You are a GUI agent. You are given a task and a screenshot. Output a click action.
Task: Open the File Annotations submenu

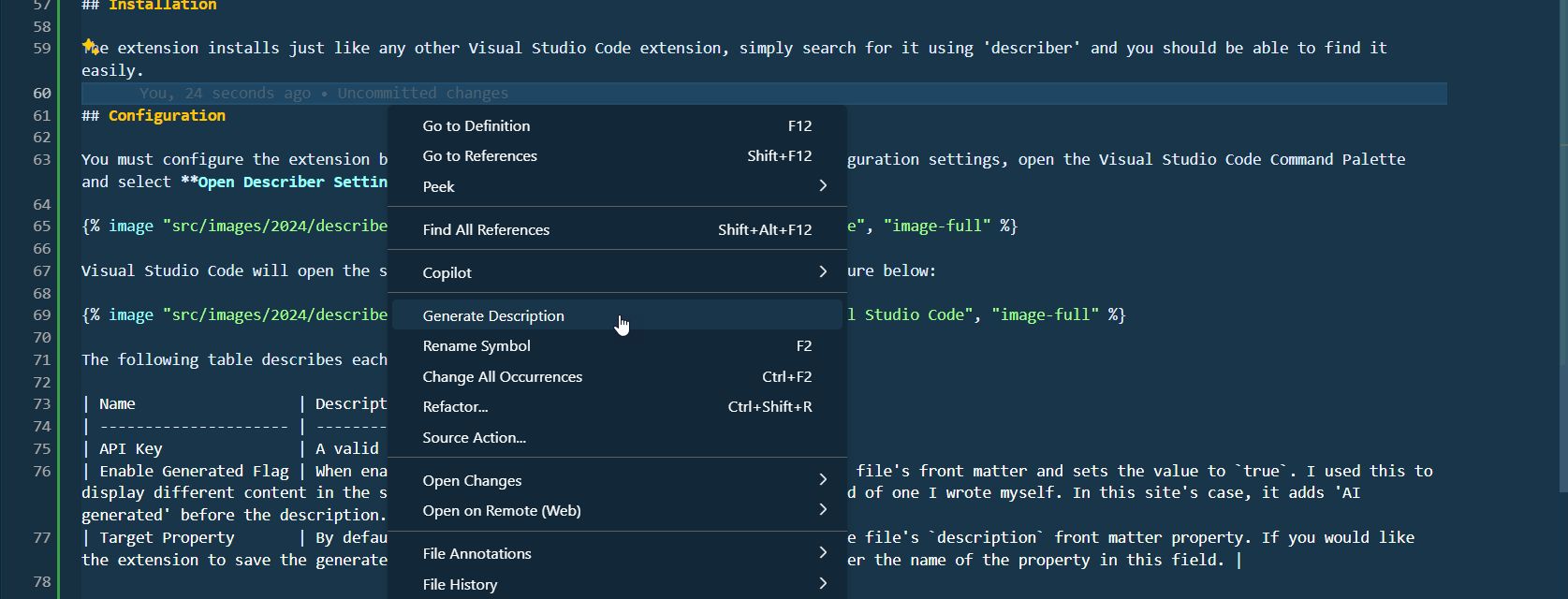click(x=617, y=553)
